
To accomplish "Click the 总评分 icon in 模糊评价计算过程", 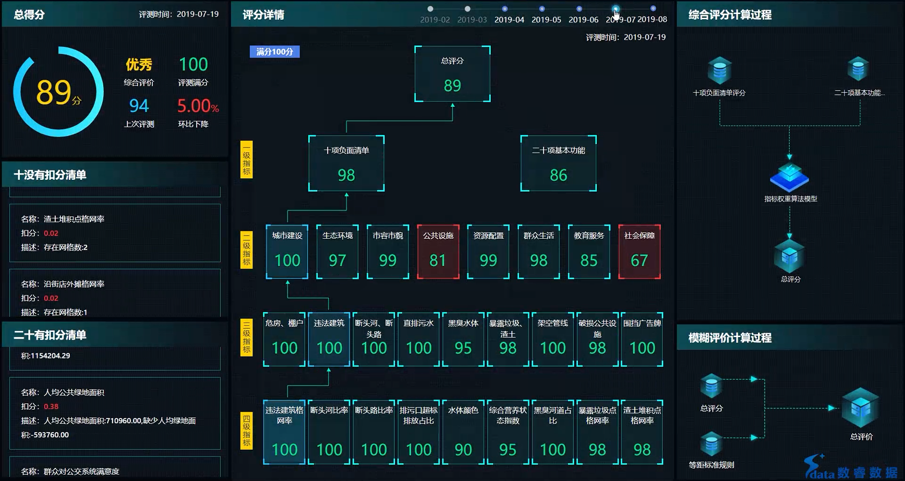I will (711, 386).
